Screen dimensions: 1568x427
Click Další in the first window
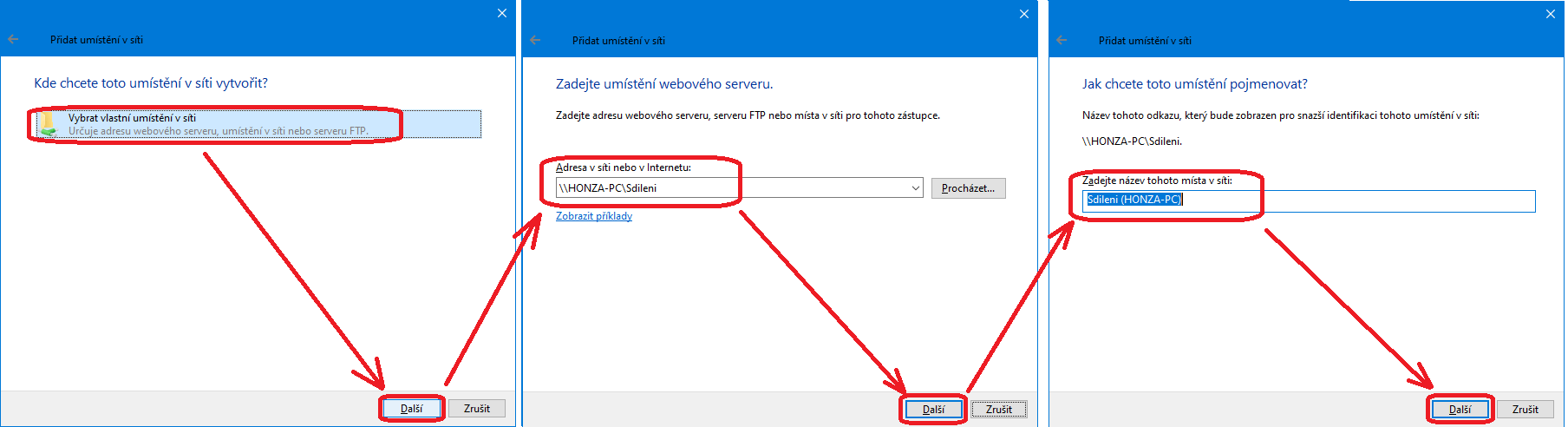pyautogui.click(x=412, y=408)
